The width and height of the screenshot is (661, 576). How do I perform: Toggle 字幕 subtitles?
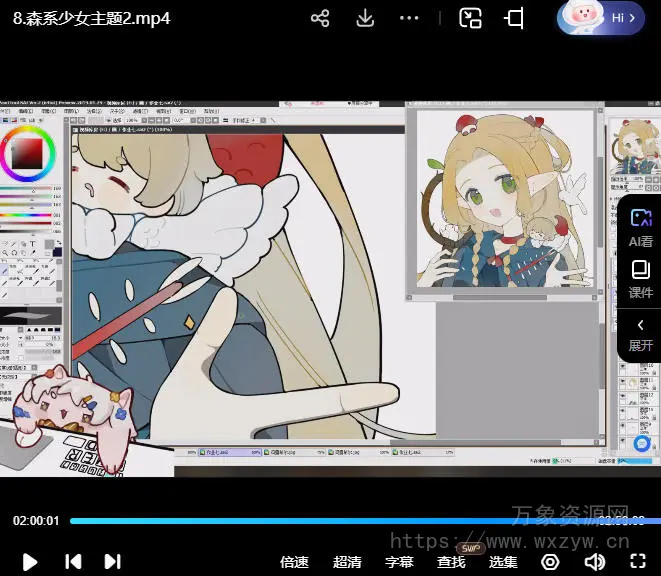(399, 562)
